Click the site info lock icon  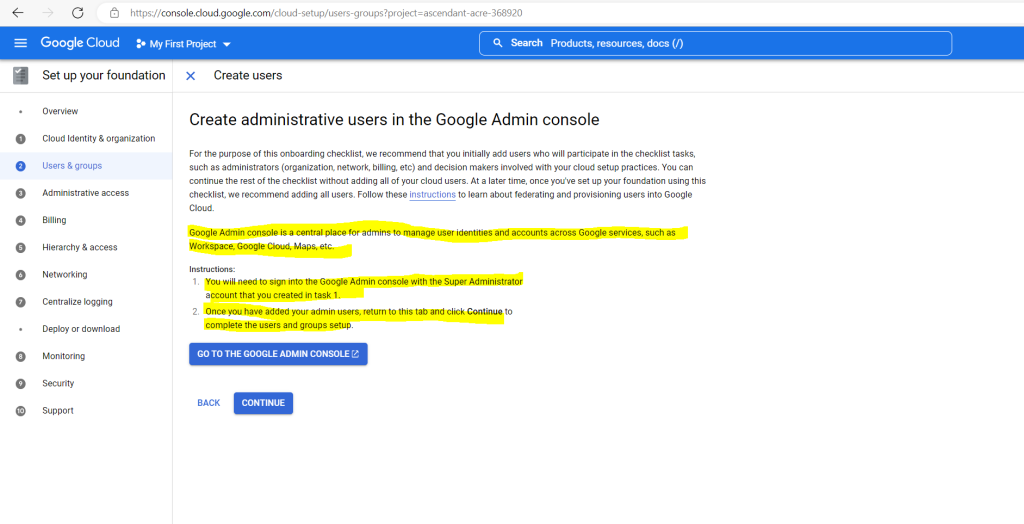point(115,12)
